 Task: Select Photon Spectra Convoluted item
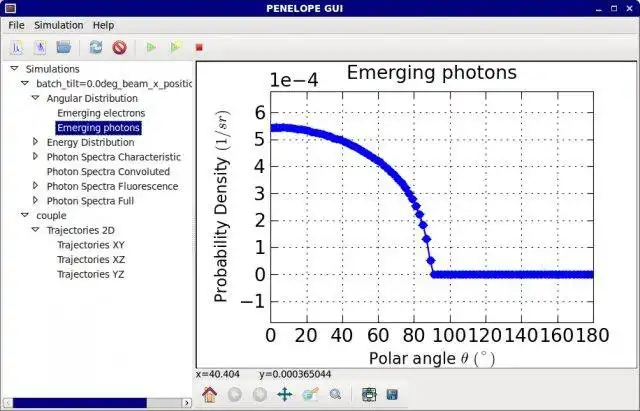[x=108, y=171]
